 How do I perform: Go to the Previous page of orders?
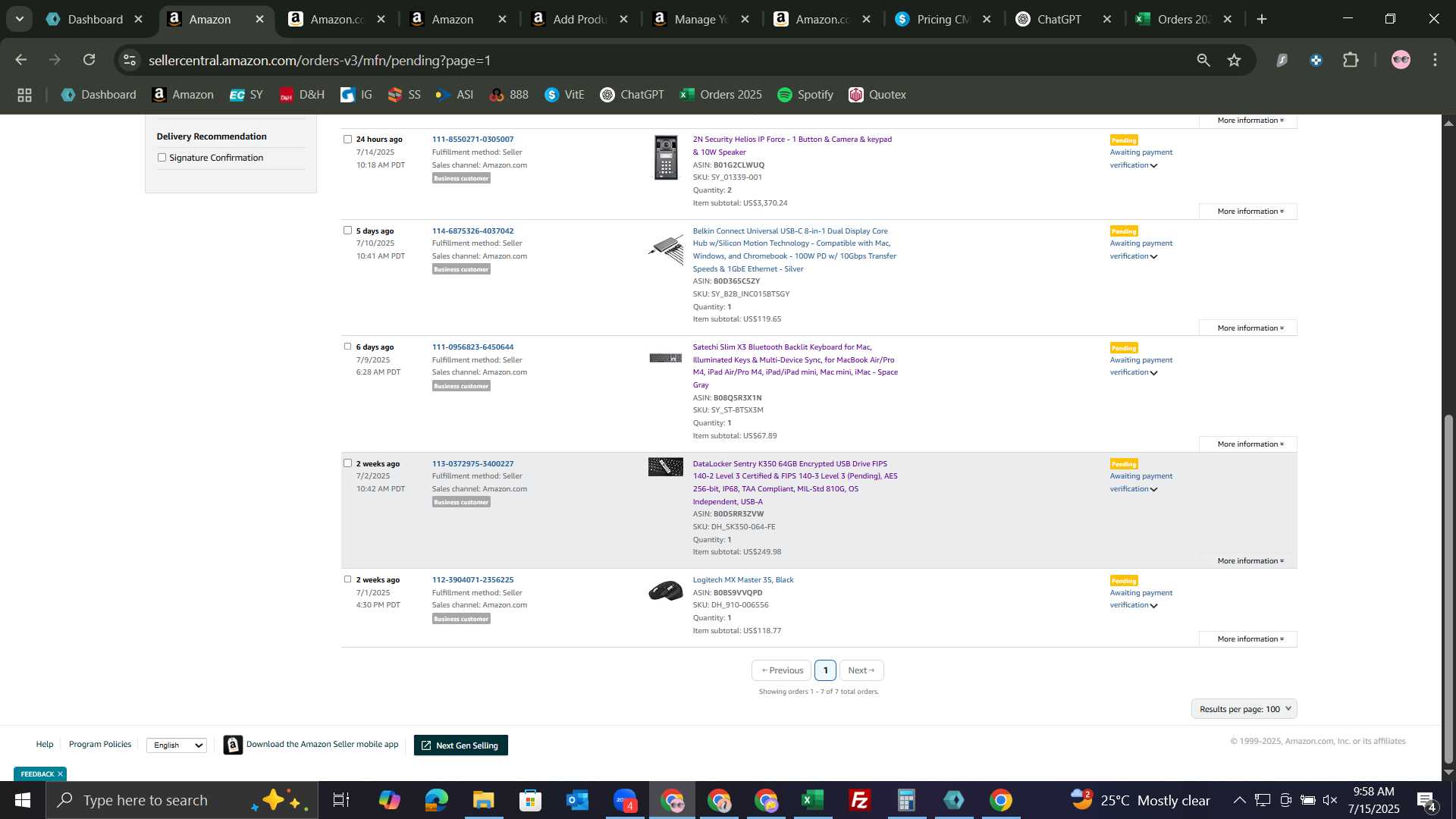tap(782, 670)
